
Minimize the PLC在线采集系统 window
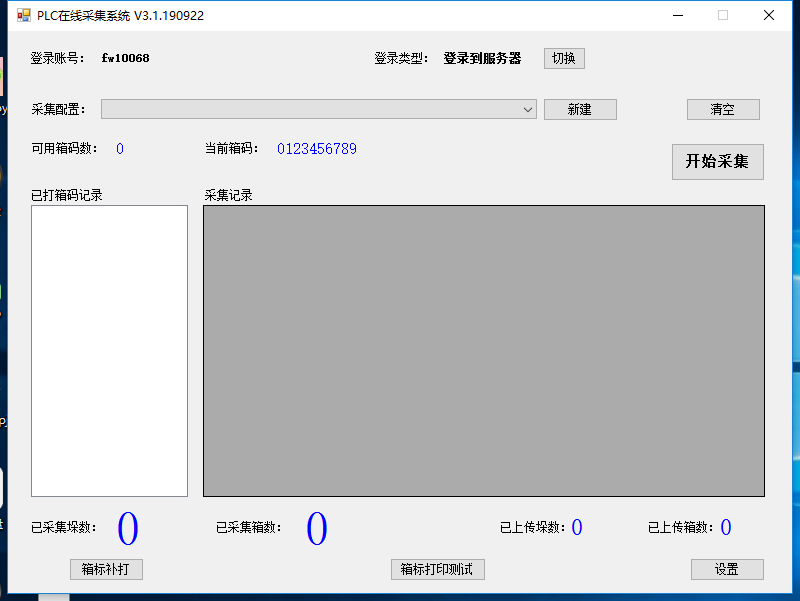[x=678, y=15]
